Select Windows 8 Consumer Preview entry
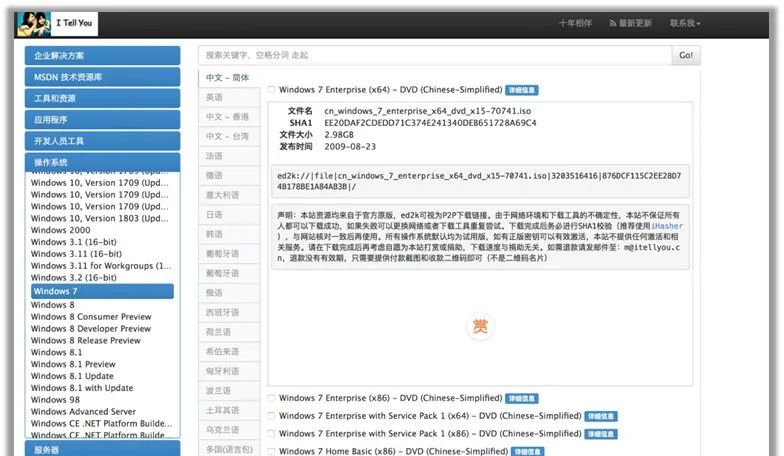This screenshot has width=784, height=456. point(91,317)
